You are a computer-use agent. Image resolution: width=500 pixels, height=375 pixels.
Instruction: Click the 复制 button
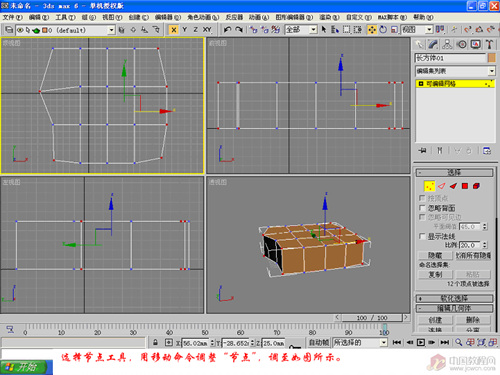[435, 274]
